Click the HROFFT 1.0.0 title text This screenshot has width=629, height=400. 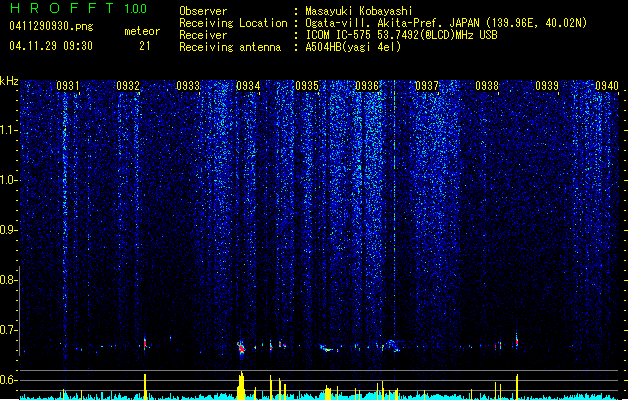coord(79,8)
